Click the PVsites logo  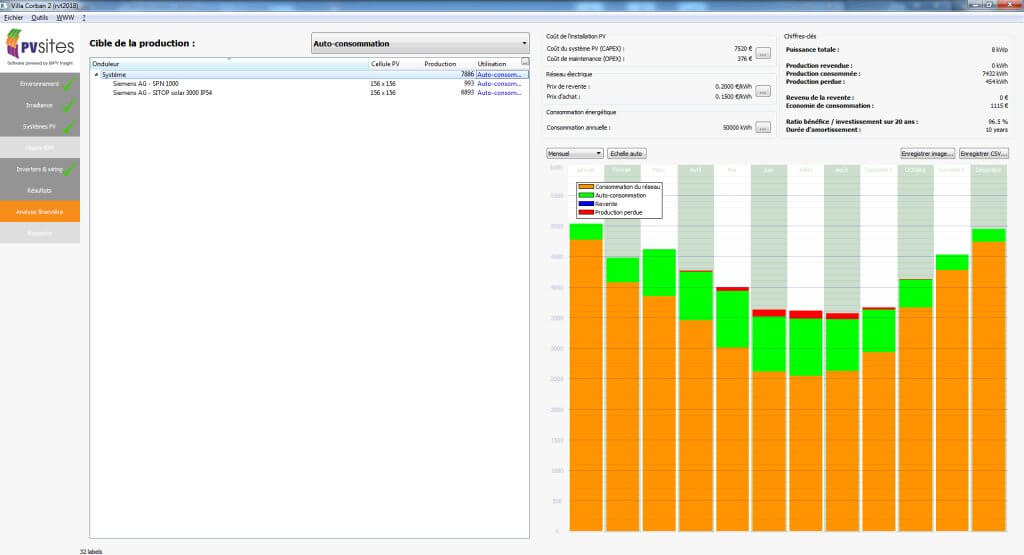(39, 46)
